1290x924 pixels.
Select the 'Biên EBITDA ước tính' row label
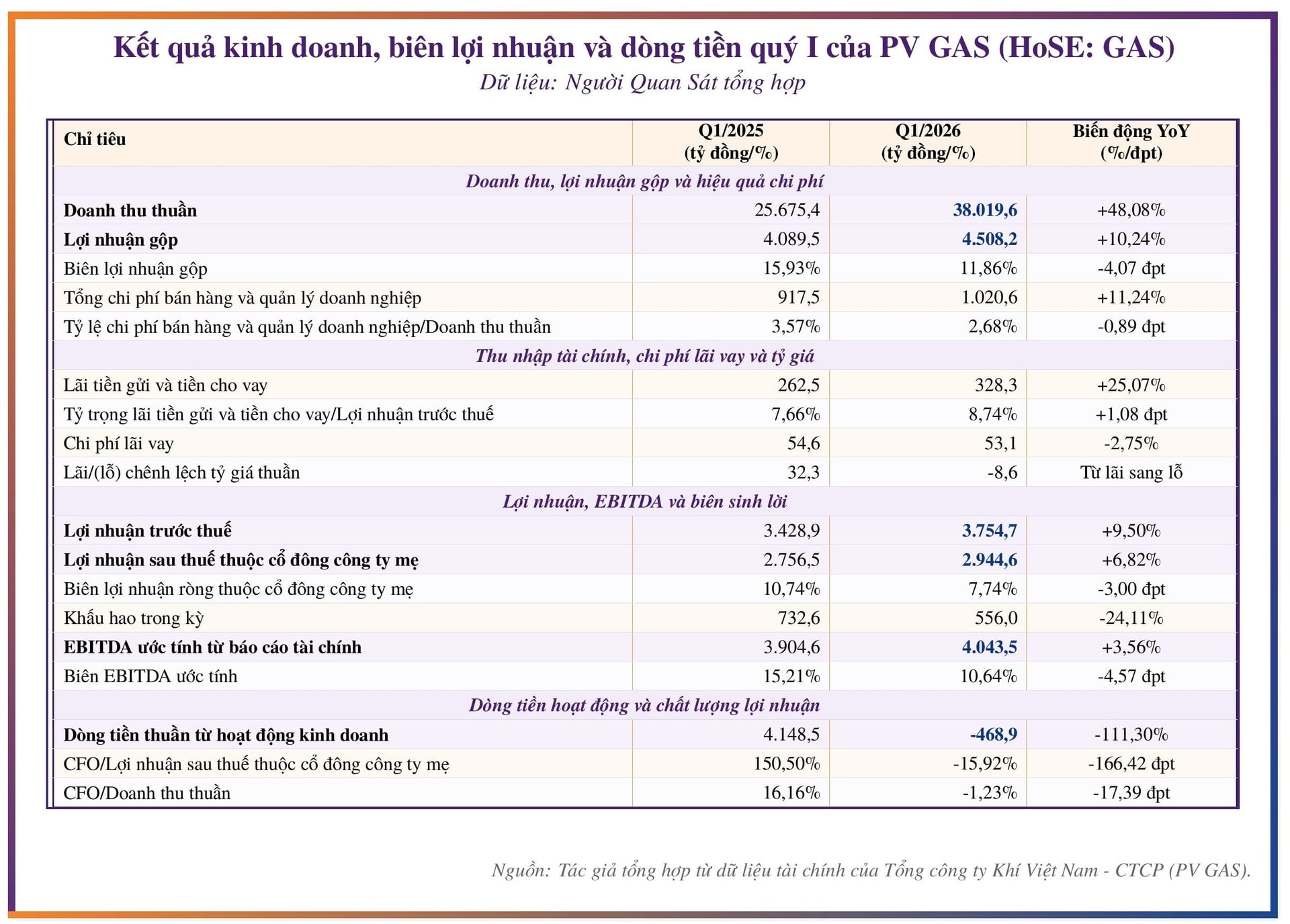(150, 676)
